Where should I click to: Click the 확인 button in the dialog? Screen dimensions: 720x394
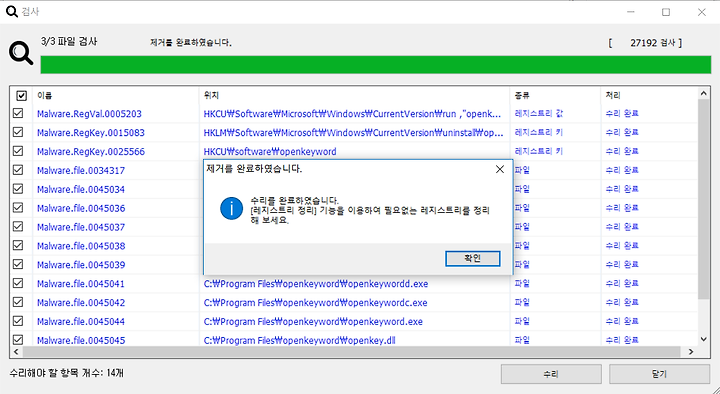click(x=472, y=258)
